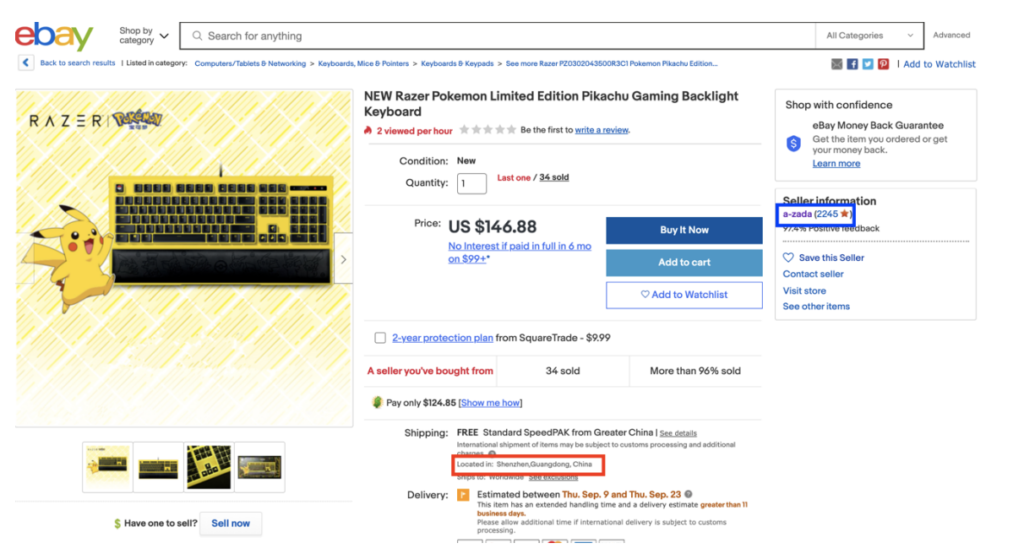This screenshot has width=1024, height=554.
Task: Select the third product thumbnail
Action: point(209,467)
